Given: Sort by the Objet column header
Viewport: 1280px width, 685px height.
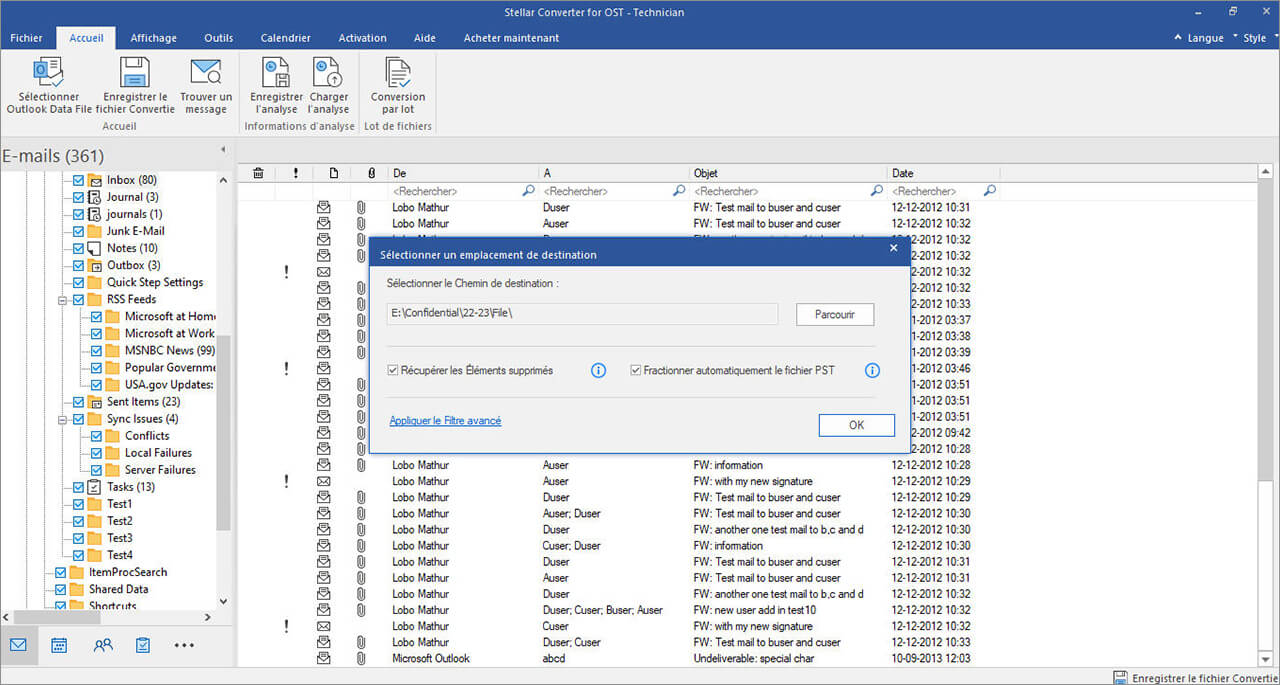Looking at the screenshot, I should pos(788,173).
